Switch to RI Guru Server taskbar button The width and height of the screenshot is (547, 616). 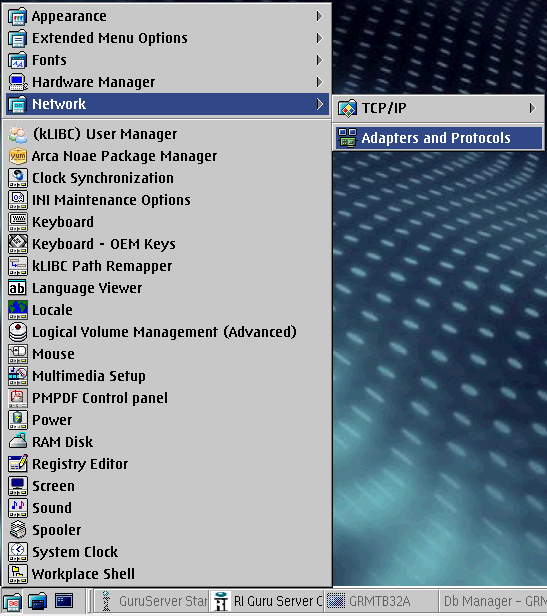267,601
